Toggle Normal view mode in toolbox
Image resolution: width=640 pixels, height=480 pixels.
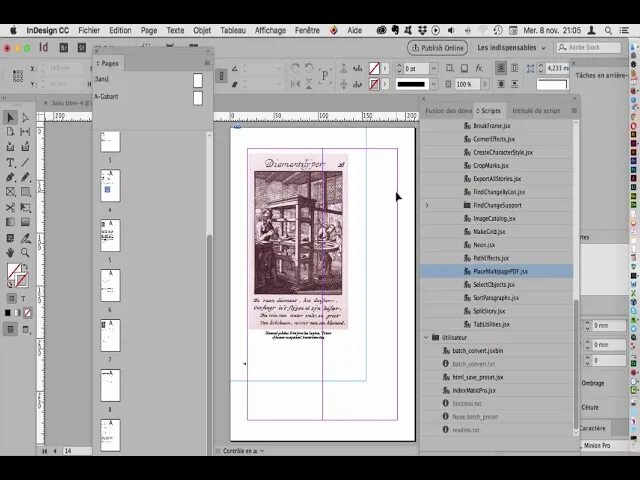11,329
